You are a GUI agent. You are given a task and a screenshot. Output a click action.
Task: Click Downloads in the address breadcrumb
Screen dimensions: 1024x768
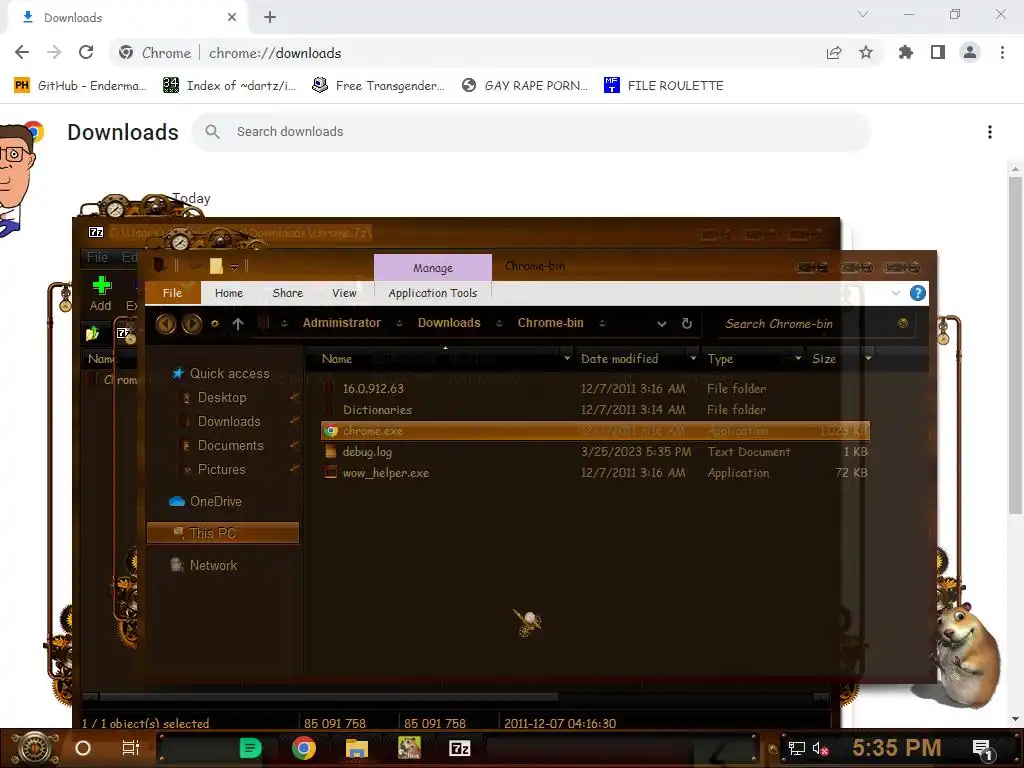[449, 323]
